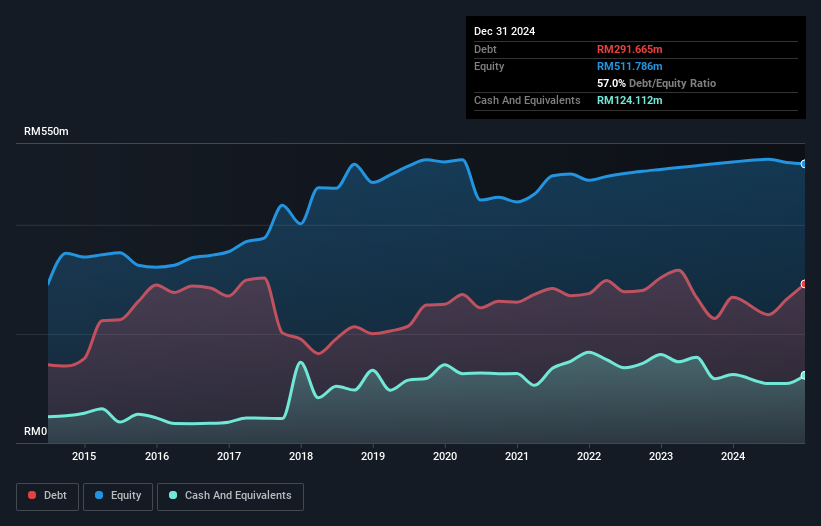Click the 2022 x-axis label

click(589, 456)
